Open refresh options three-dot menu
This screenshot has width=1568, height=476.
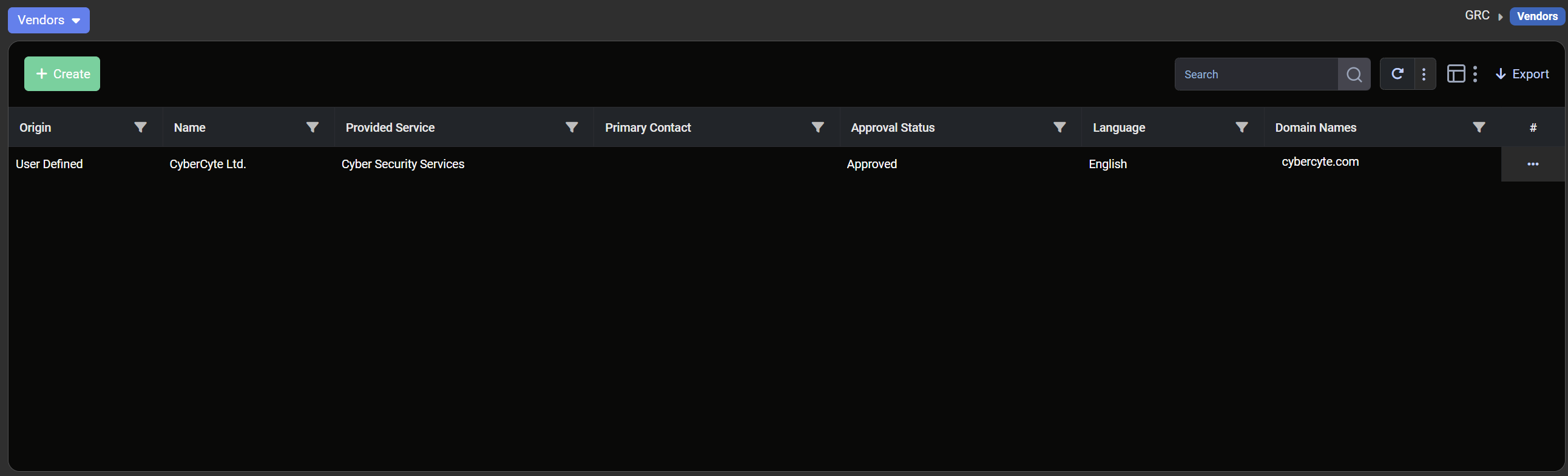[x=1424, y=74]
